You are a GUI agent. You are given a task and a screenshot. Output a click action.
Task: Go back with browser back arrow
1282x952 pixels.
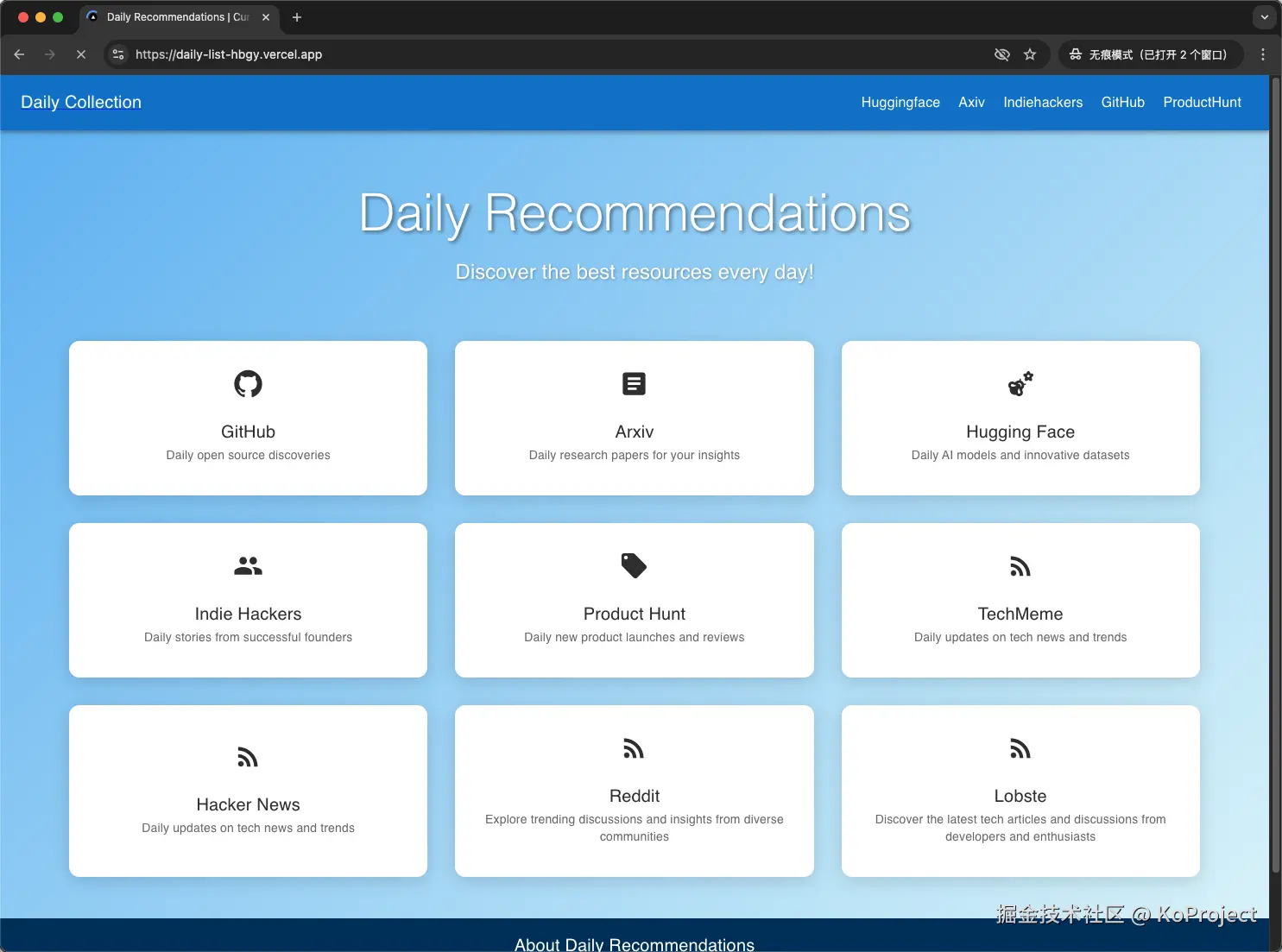(x=19, y=54)
